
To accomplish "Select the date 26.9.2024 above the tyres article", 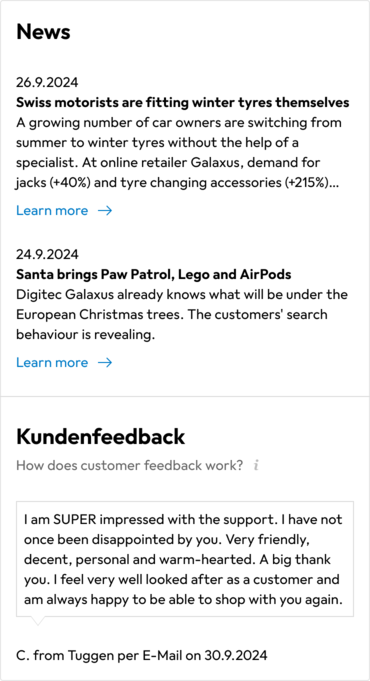I will tap(47, 82).
